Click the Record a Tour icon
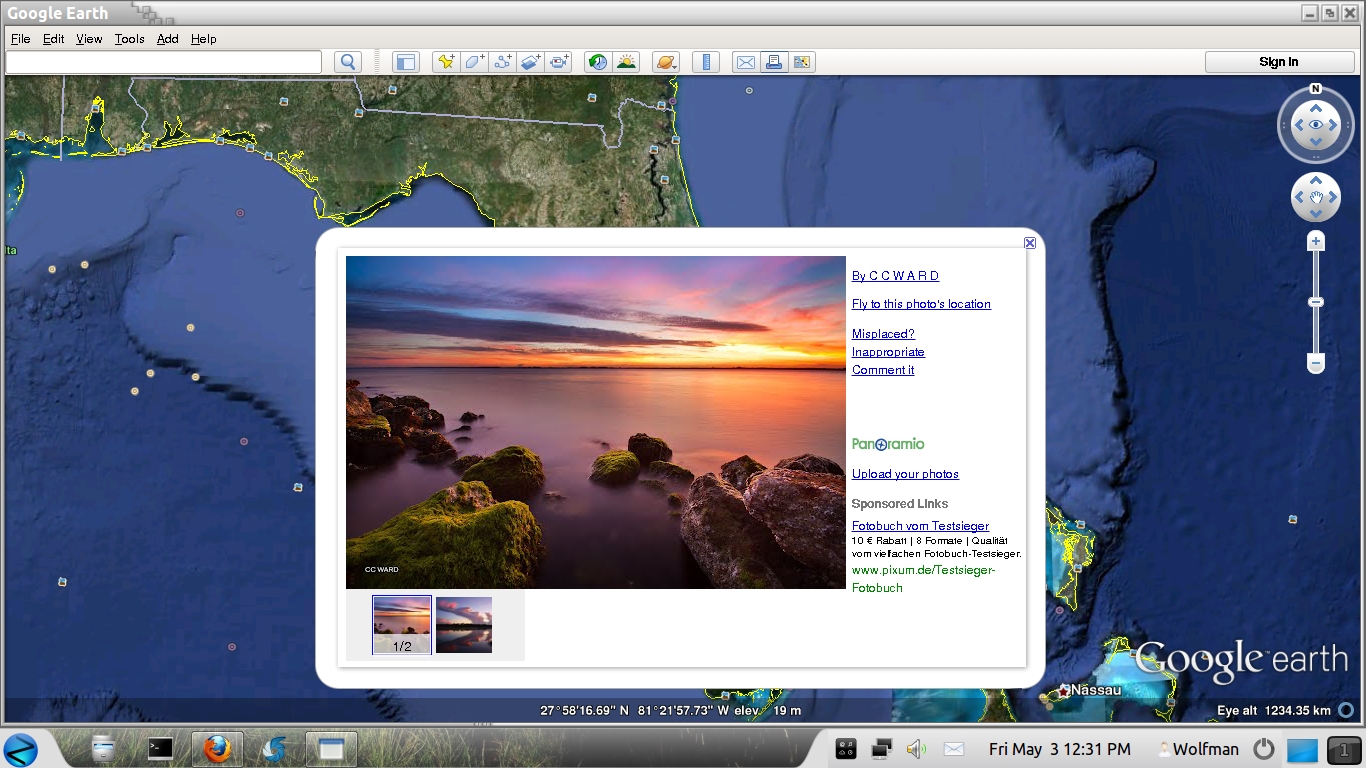This screenshot has width=1366, height=768. [x=558, y=62]
